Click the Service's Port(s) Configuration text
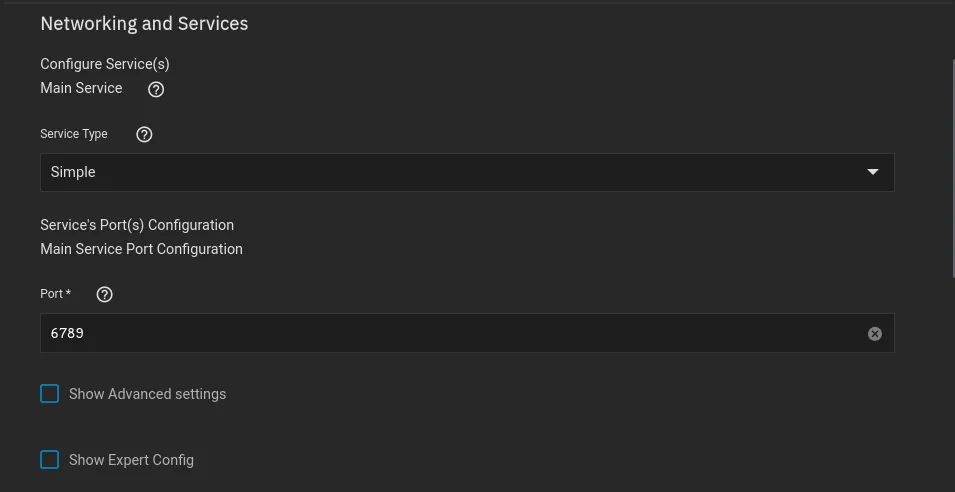 [137, 225]
